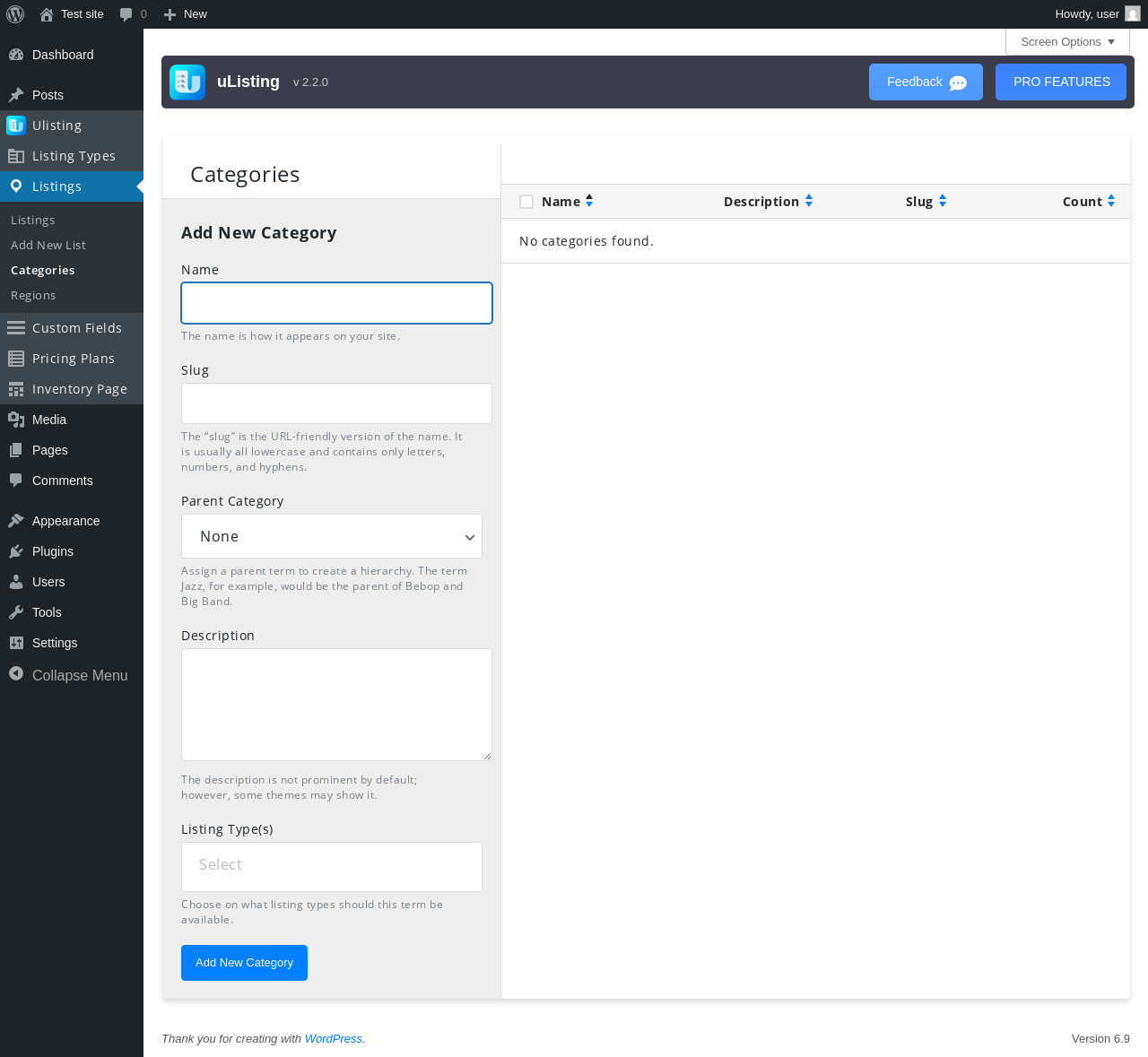This screenshot has height=1057, width=1148.
Task: Sort table by Description column arrows
Action: (809, 202)
